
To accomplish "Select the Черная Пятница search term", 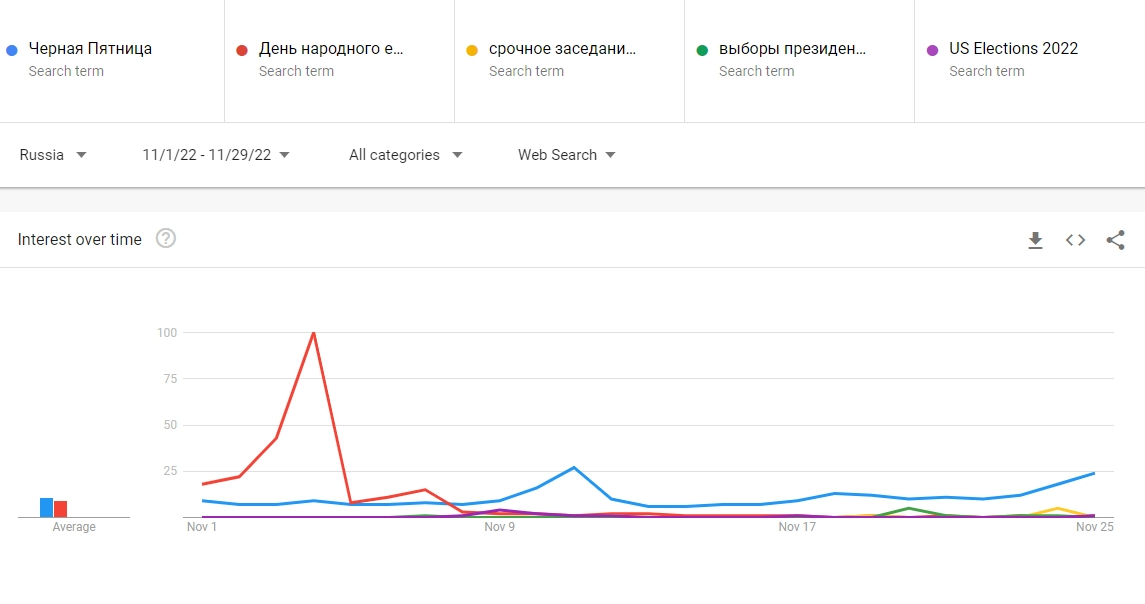I will click(x=90, y=49).
